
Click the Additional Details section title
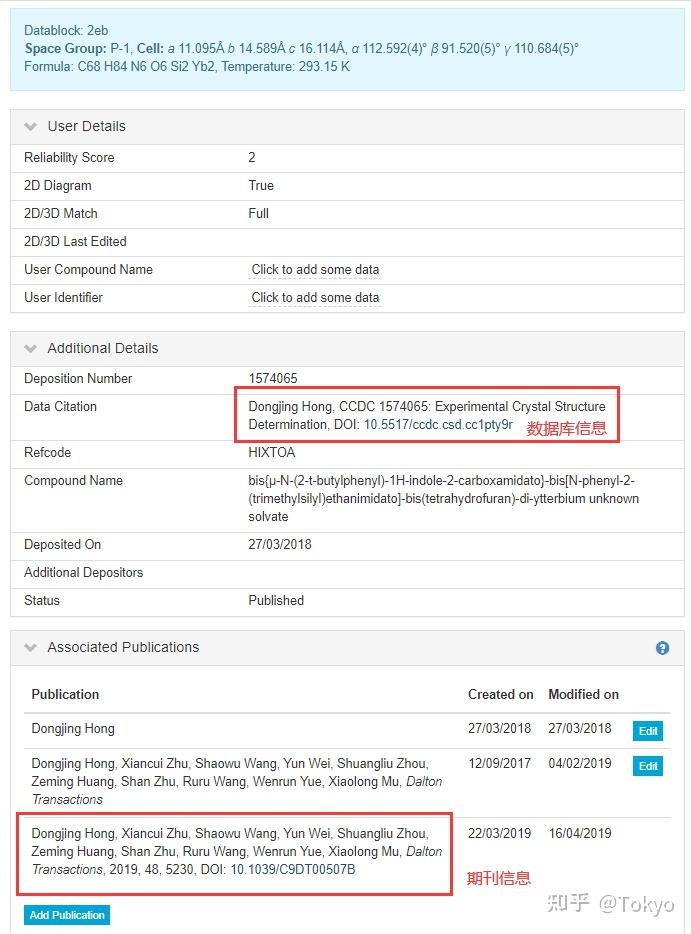(x=103, y=349)
